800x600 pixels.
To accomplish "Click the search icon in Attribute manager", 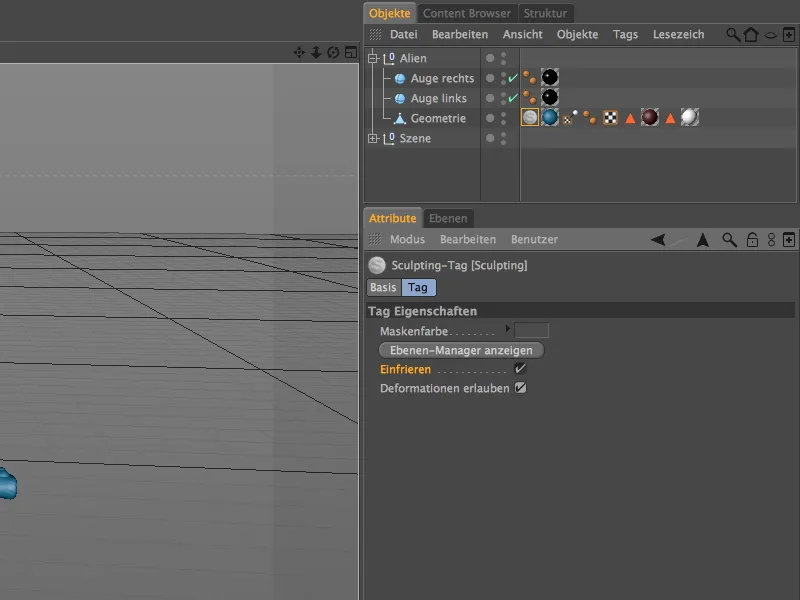I will [x=730, y=239].
